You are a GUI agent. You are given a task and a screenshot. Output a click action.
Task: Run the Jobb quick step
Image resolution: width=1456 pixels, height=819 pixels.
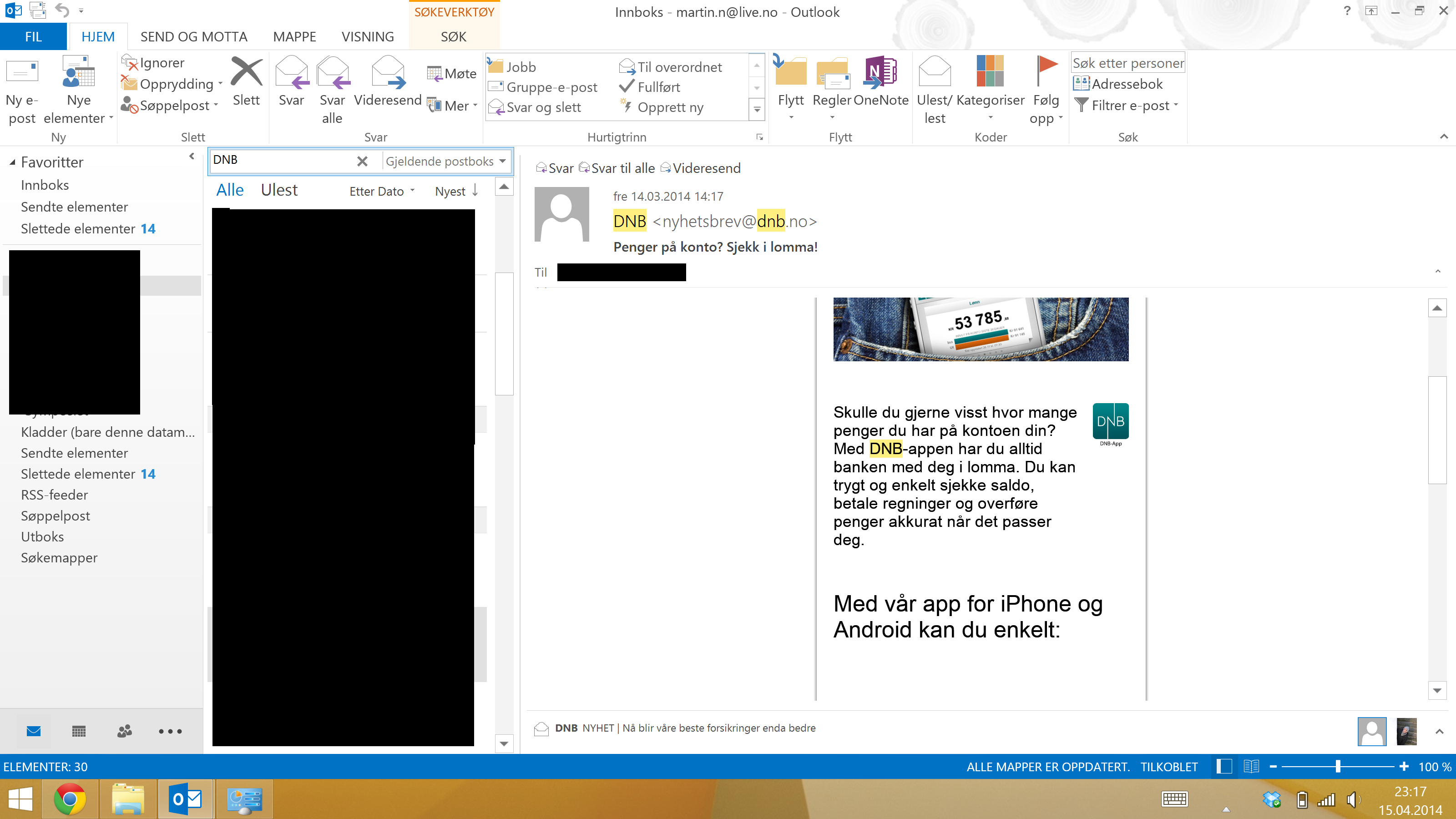click(x=511, y=67)
